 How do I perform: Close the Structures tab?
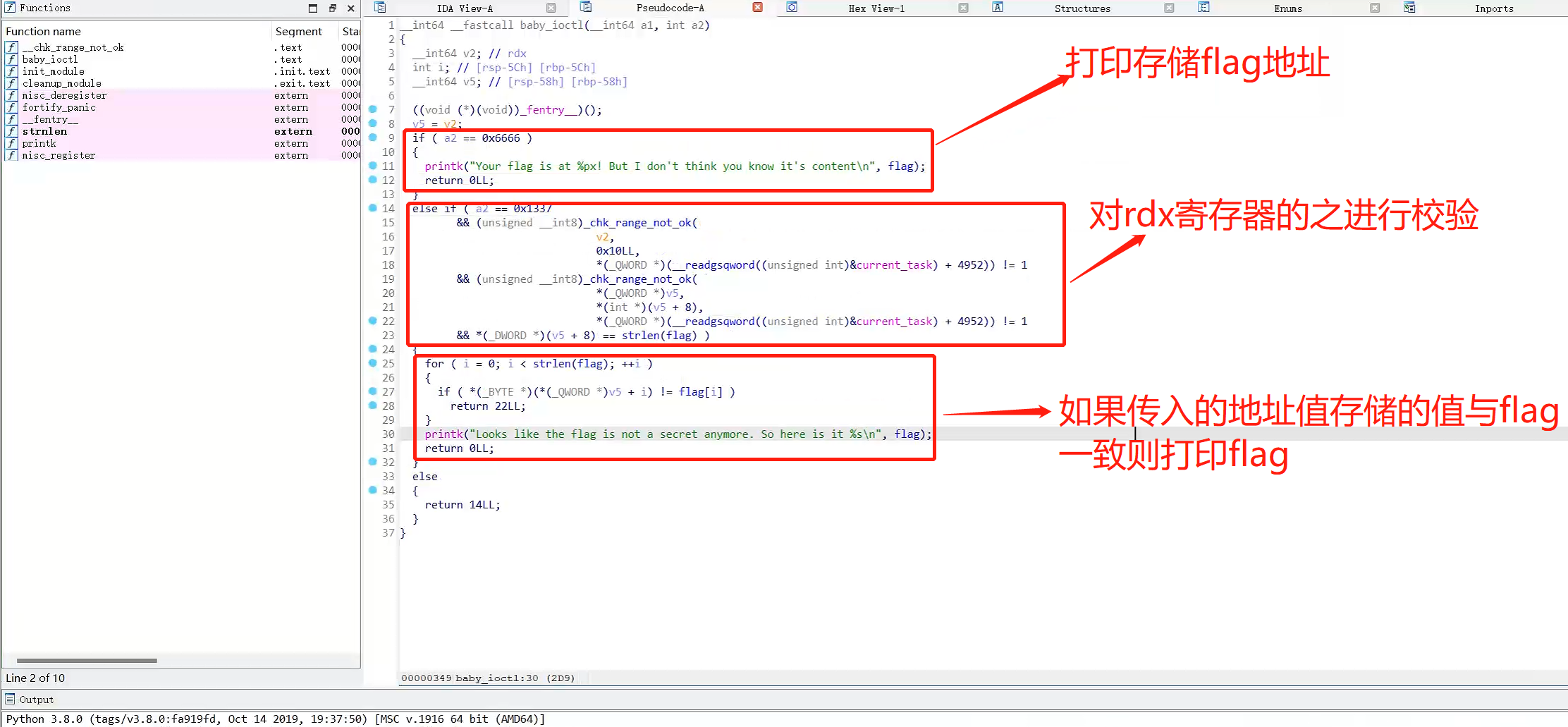1169,8
